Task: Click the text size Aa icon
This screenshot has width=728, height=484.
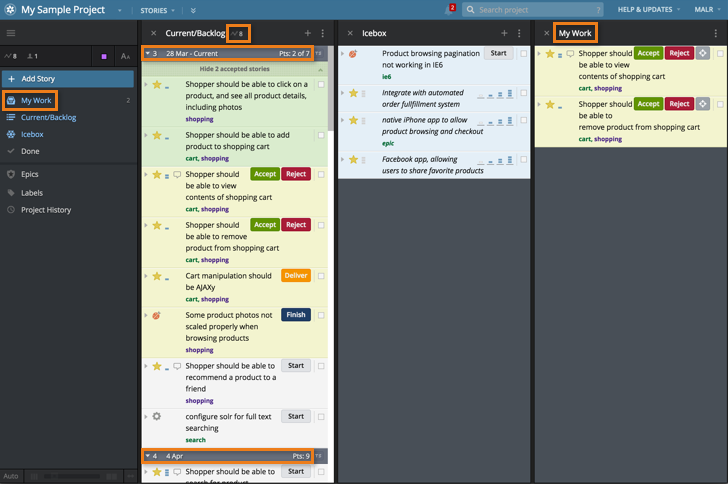Action: [125, 56]
